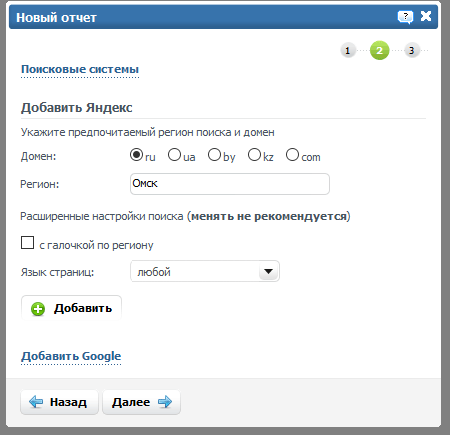Open the help speech-bubble icon
Image resolution: width=450 pixels, height=435 pixels.
click(405, 17)
